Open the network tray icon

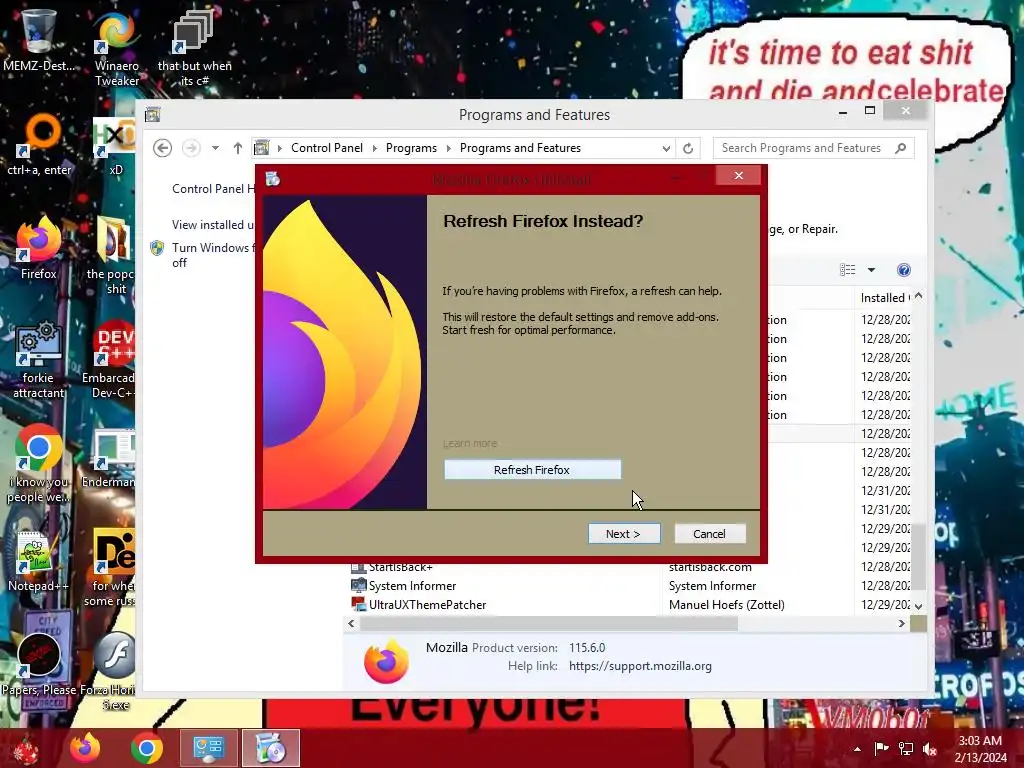906,749
